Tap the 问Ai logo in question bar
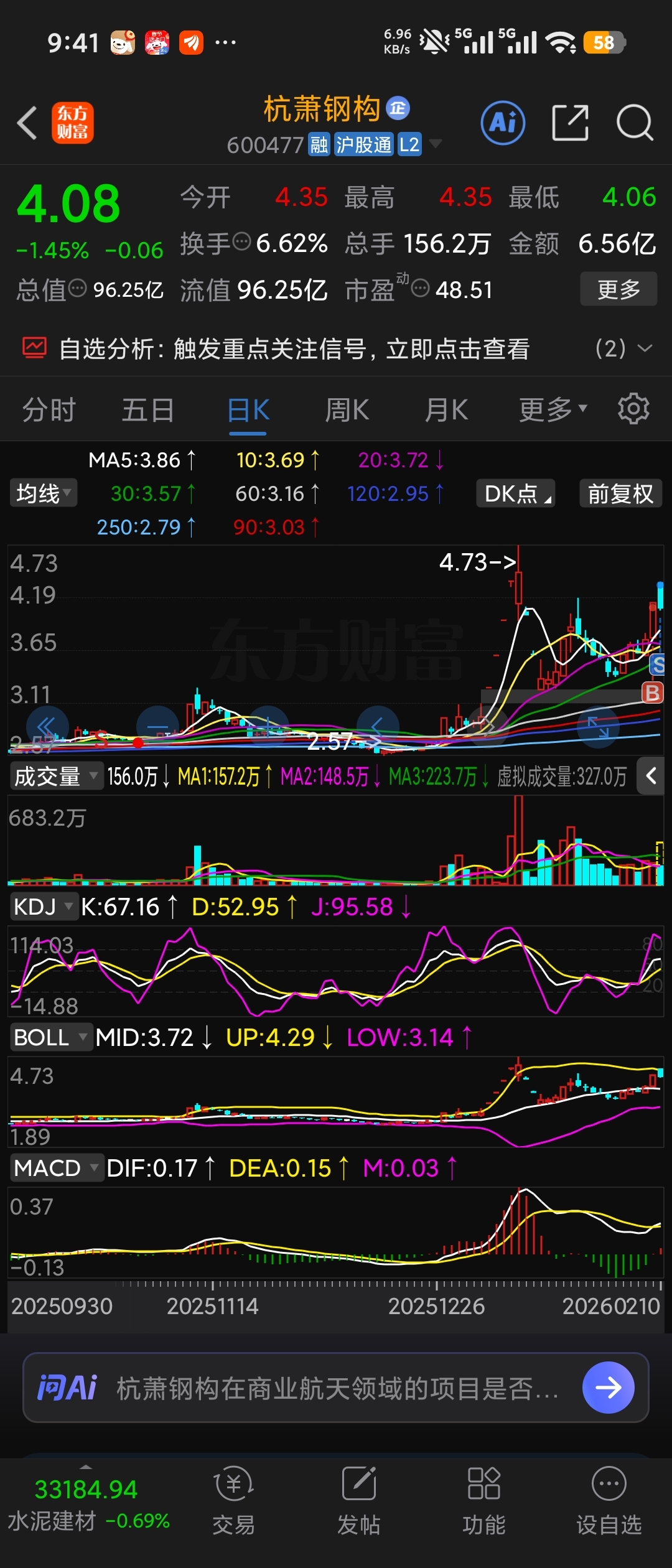672x1568 pixels. [x=67, y=1387]
